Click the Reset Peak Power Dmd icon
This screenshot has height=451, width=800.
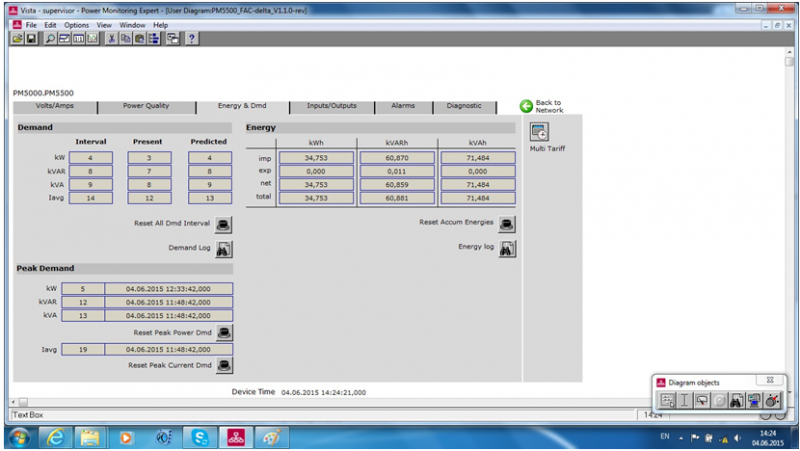click(x=224, y=333)
